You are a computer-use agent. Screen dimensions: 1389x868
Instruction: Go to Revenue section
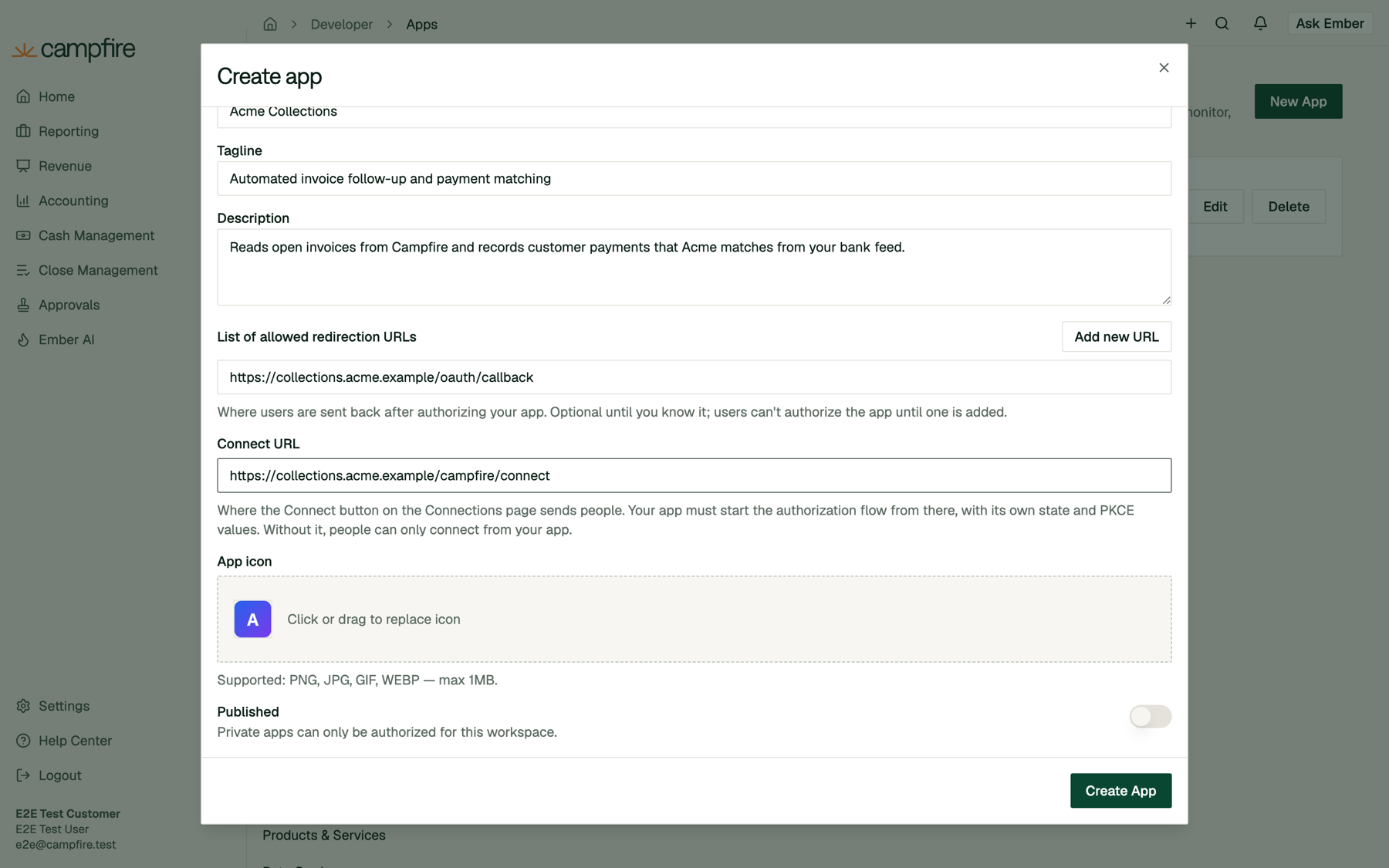coord(65,166)
